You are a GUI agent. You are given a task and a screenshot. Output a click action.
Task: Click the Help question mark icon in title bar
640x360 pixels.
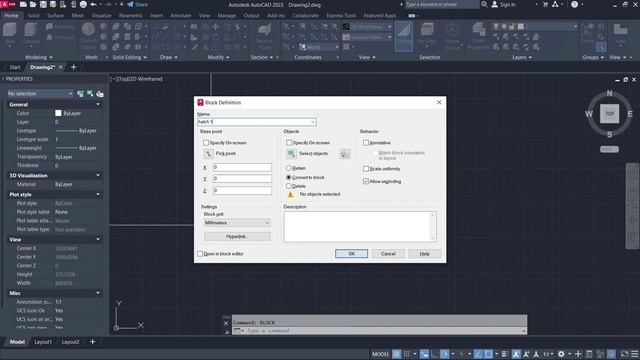[x=574, y=4]
